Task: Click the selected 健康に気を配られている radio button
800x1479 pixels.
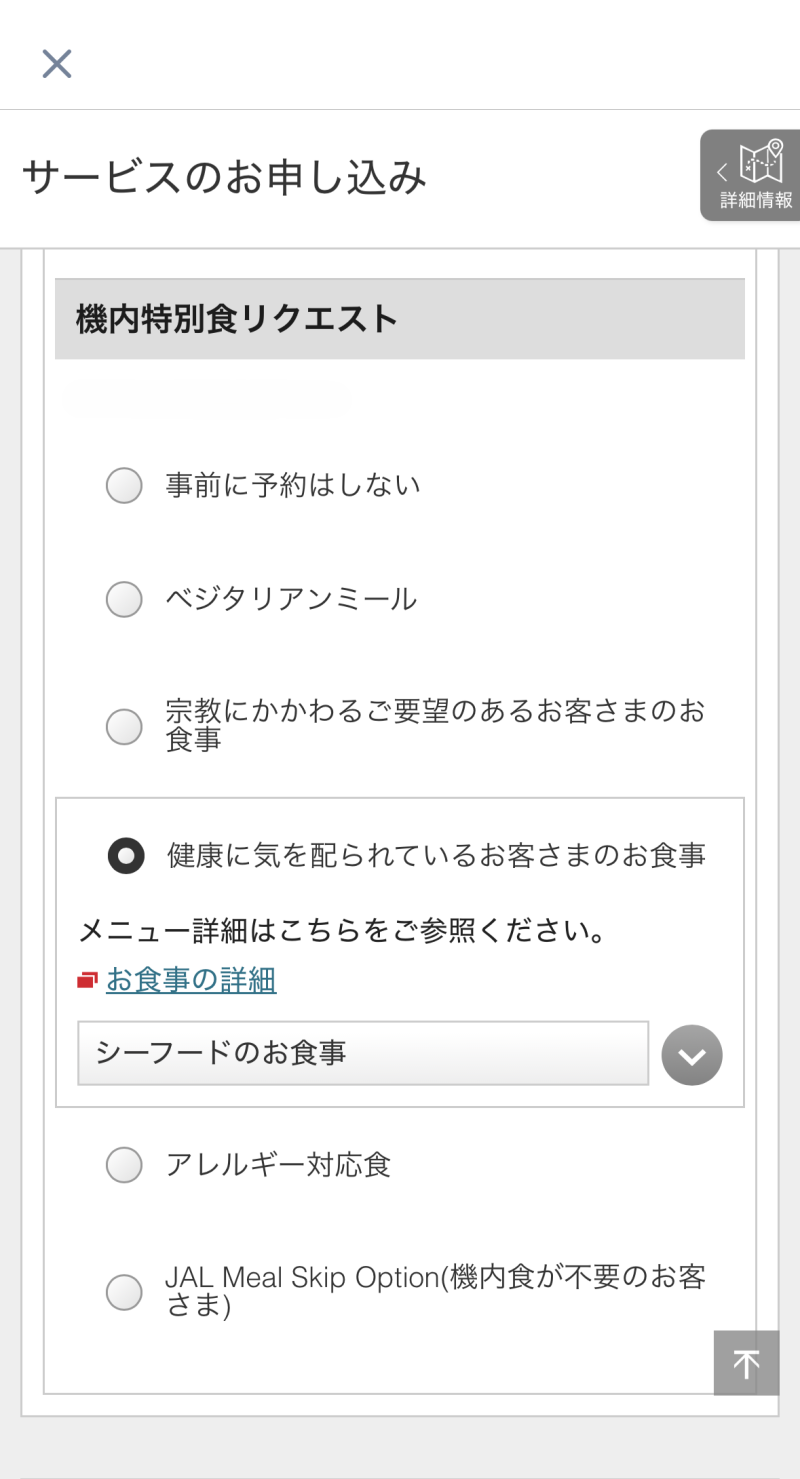Action: click(x=126, y=856)
